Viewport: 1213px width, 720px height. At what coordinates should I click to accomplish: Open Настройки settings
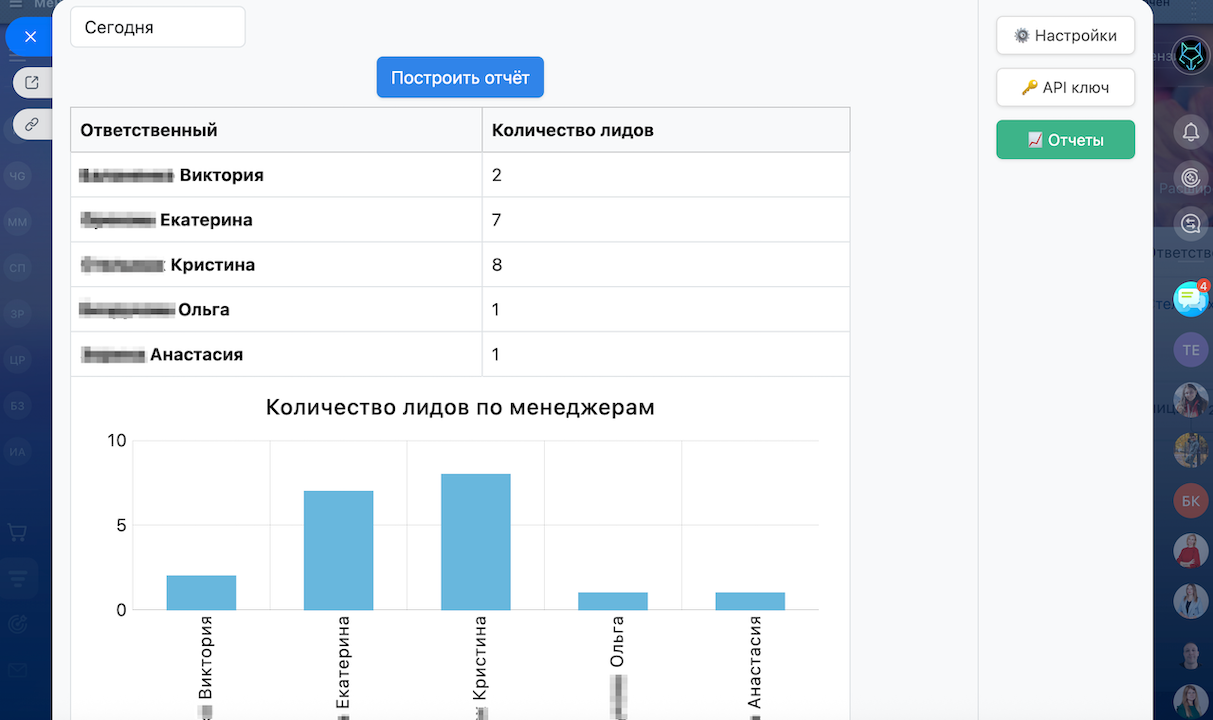[1065, 36]
